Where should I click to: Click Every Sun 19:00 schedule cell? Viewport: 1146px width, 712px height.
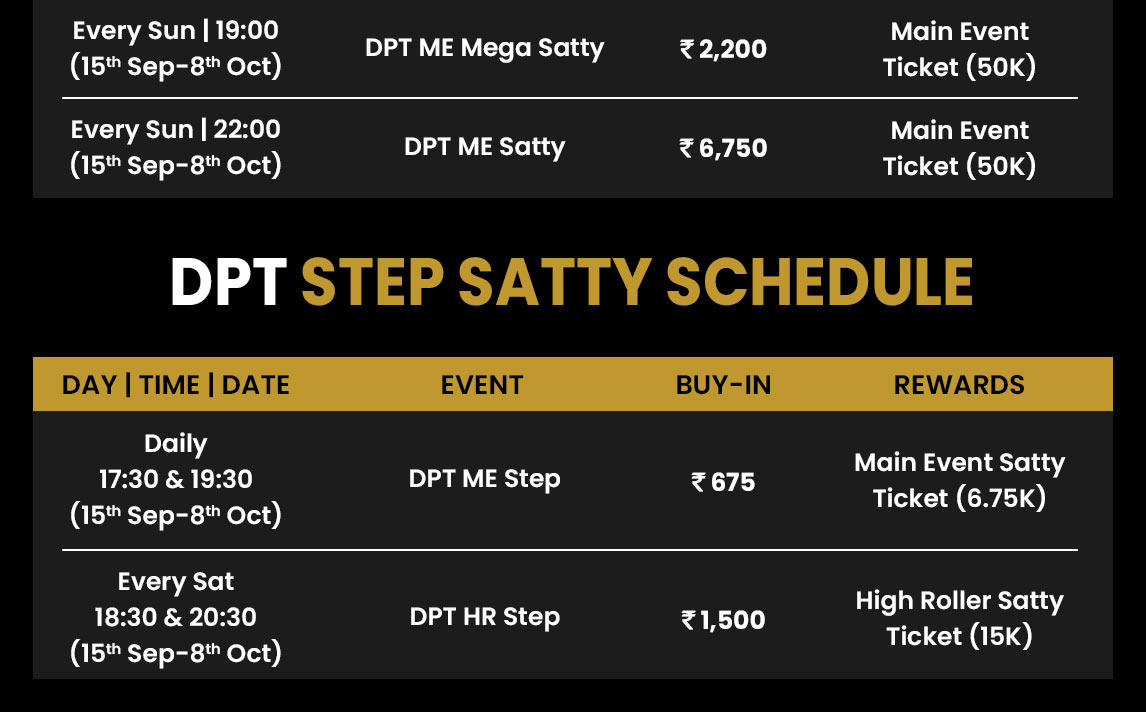coord(175,48)
